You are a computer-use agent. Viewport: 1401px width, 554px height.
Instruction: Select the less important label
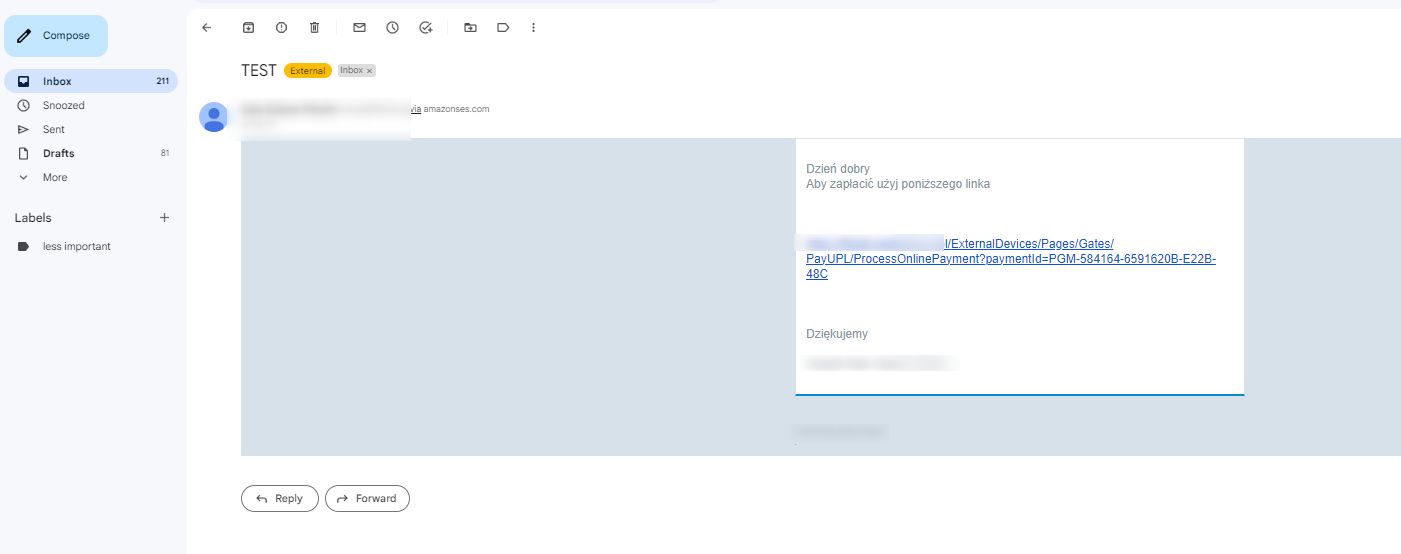pyautogui.click(x=76, y=246)
